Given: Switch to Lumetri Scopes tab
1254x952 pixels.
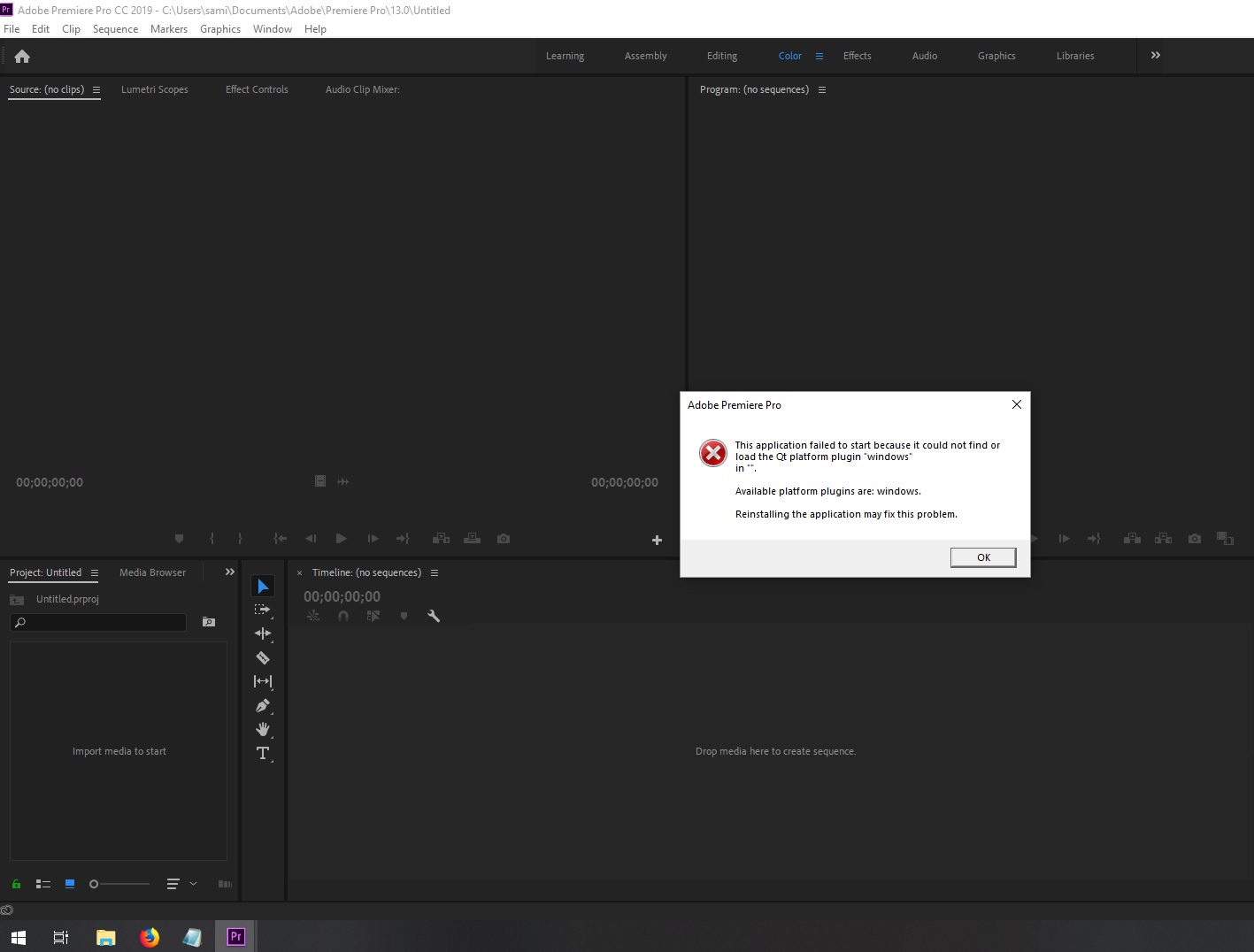Looking at the screenshot, I should point(155,89).
